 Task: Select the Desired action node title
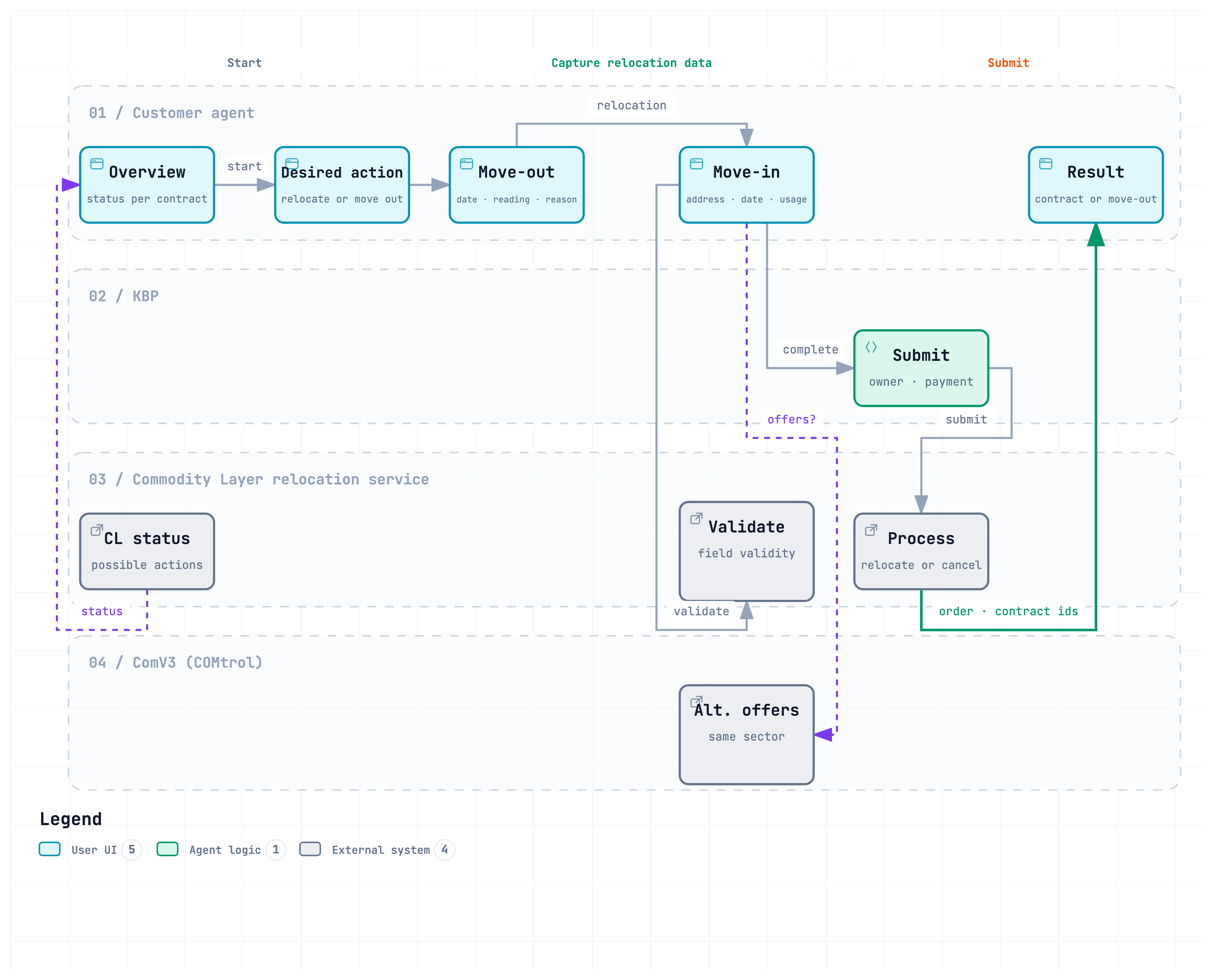pos(342,172)
